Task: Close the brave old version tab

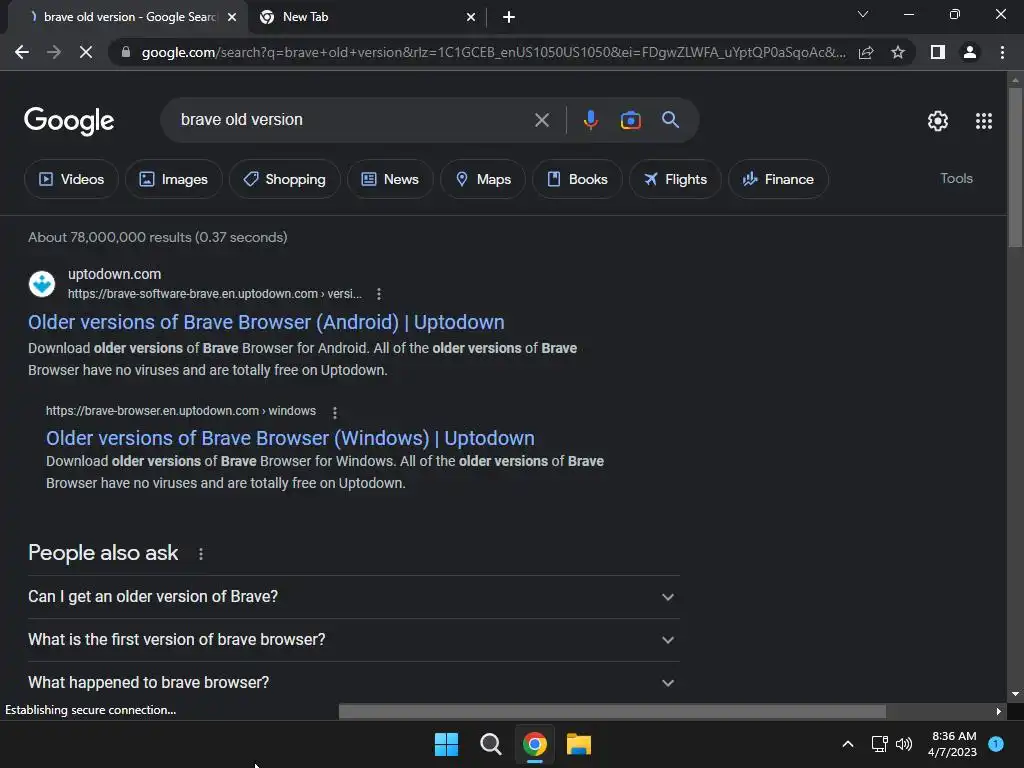Action: pyautogui.click(x=232, y=18)
